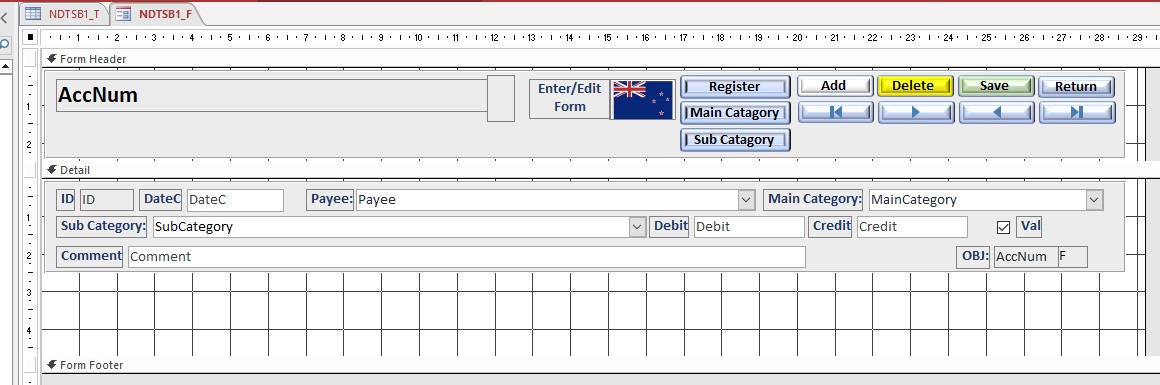Select the ID label
This screenshot has width=1160, height=385.
pos(67,199)
